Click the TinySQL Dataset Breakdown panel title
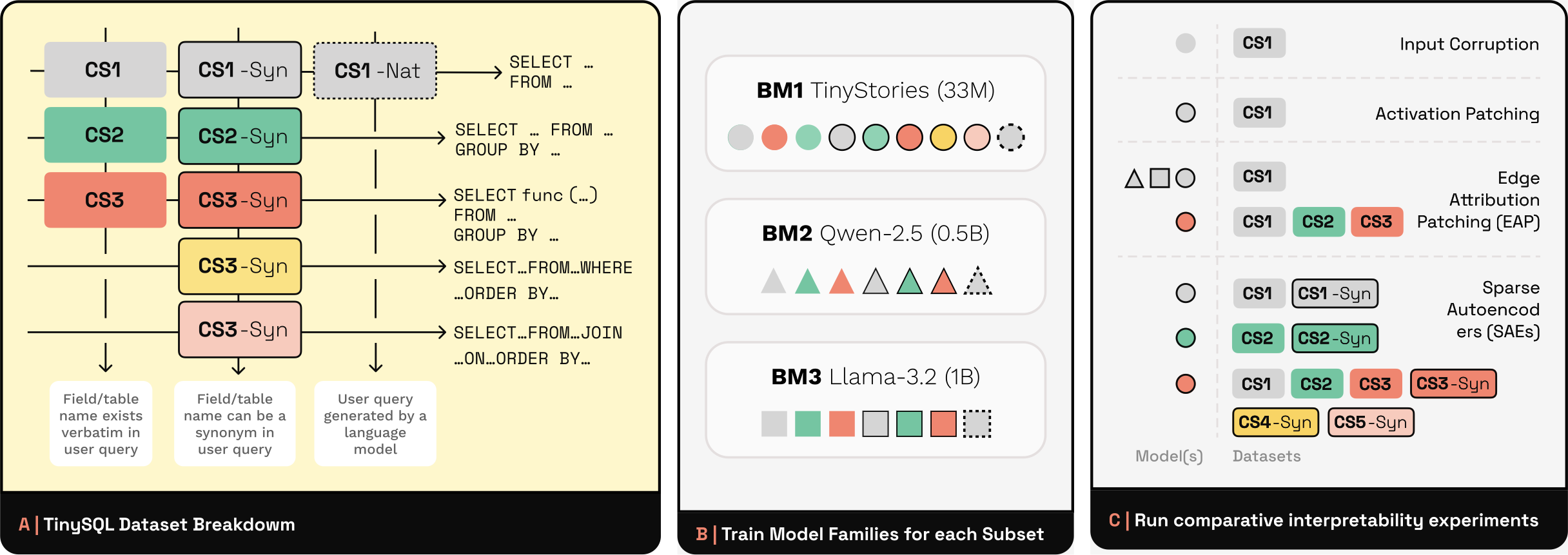Image resolution: width=1568 pixels, height=555 pixels. [169, 525]
